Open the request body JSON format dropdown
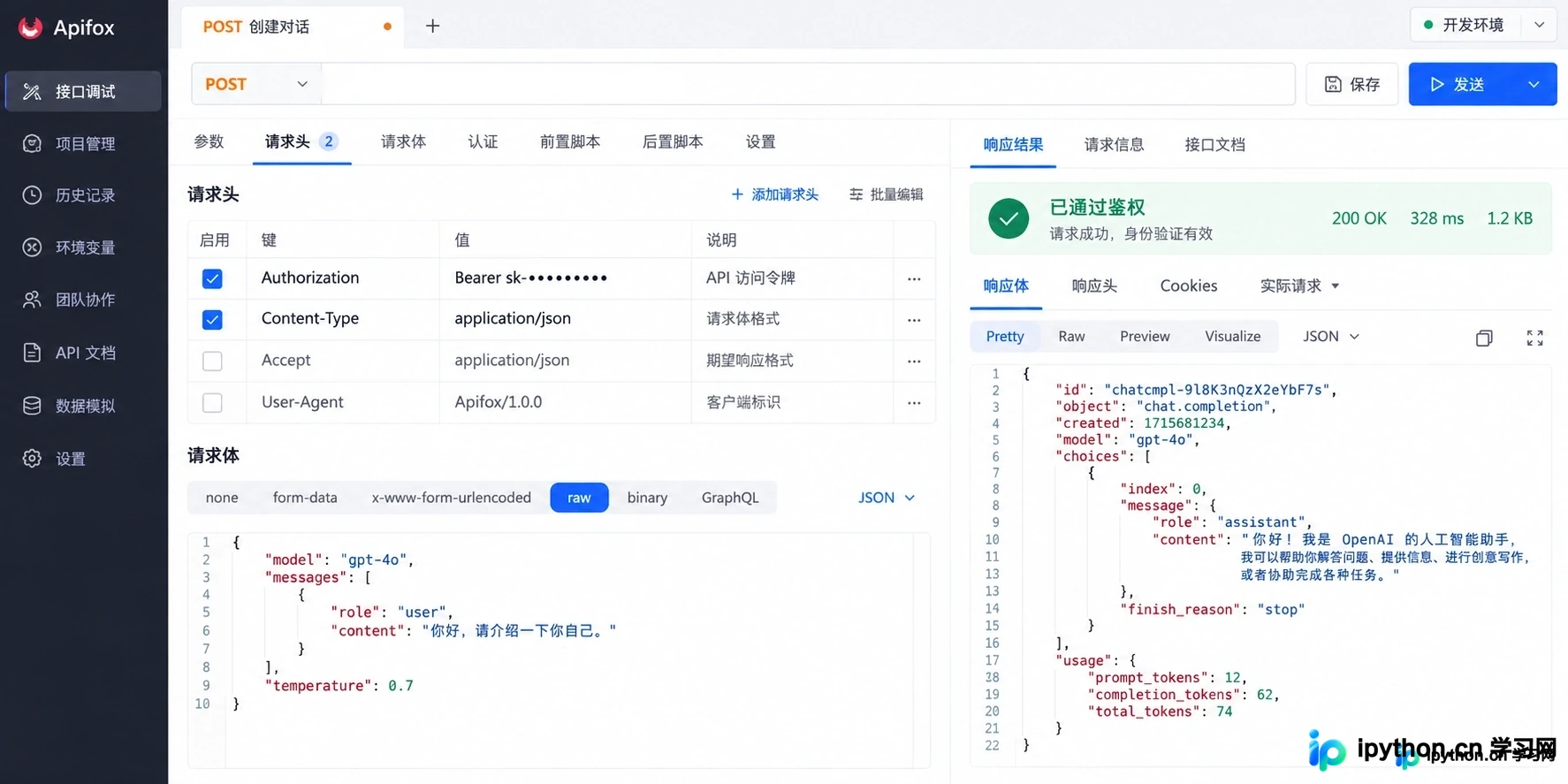This screenshot has height=784, width=1568. (887, 498)
